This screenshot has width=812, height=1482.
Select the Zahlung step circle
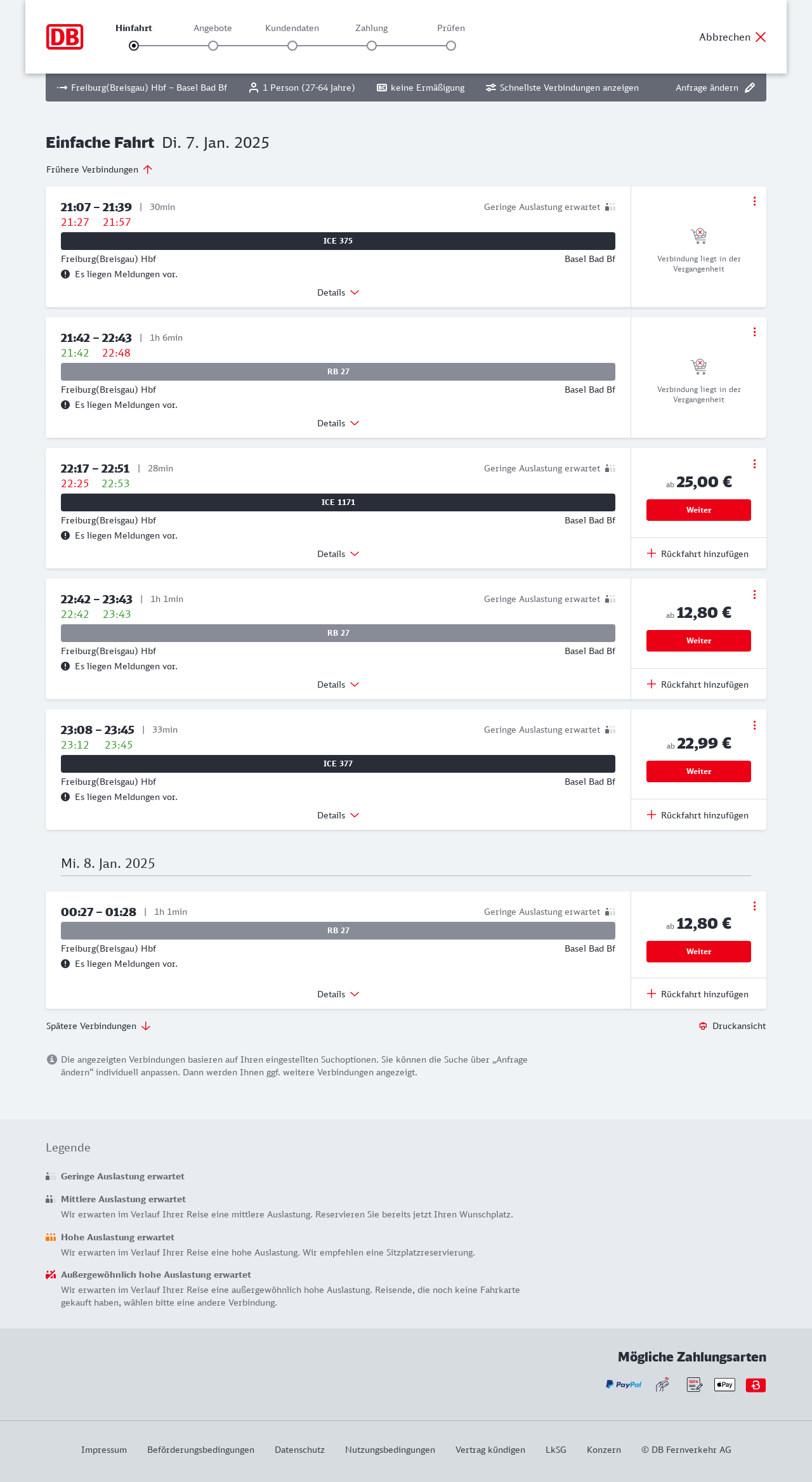372,46
